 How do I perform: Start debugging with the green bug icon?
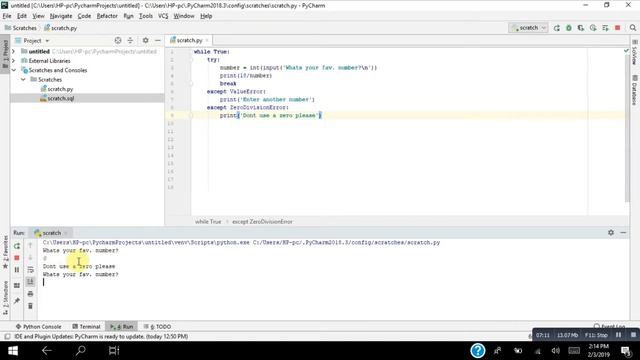click(x=569, y=28)
